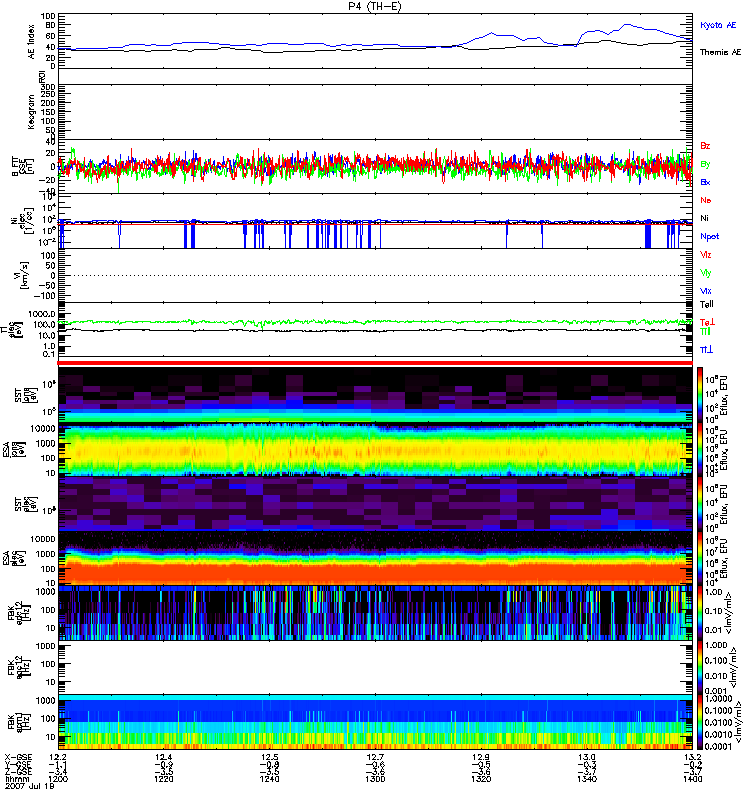Select the X-GSE value 12.4
This screenshot has height=800, width=750.
pyautogui.click(x=164, y=757)
